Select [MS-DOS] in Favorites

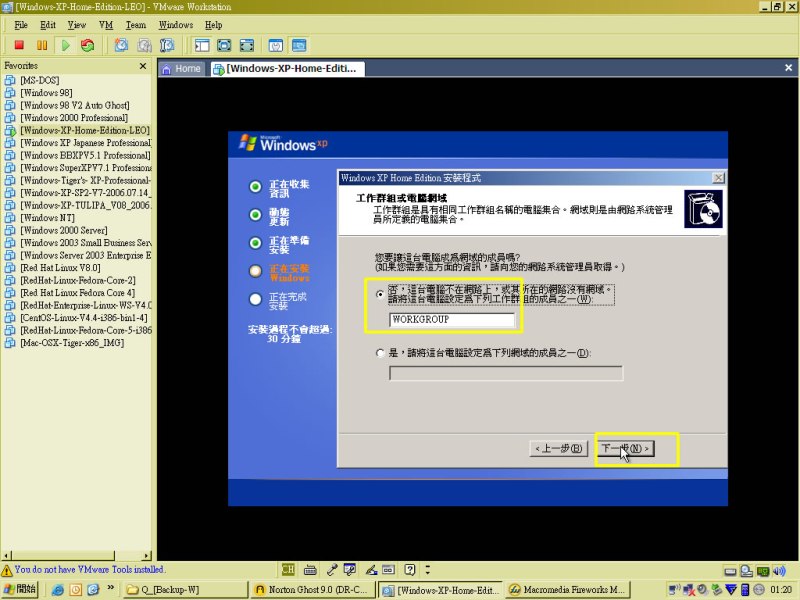[x=40, y=80]
